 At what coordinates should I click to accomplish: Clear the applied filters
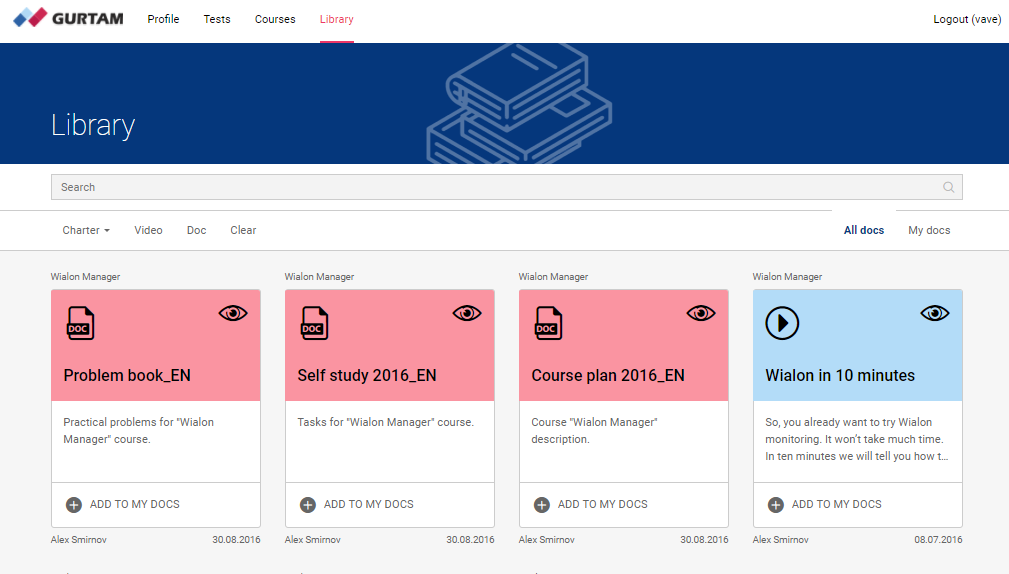(x=243, y=230)
